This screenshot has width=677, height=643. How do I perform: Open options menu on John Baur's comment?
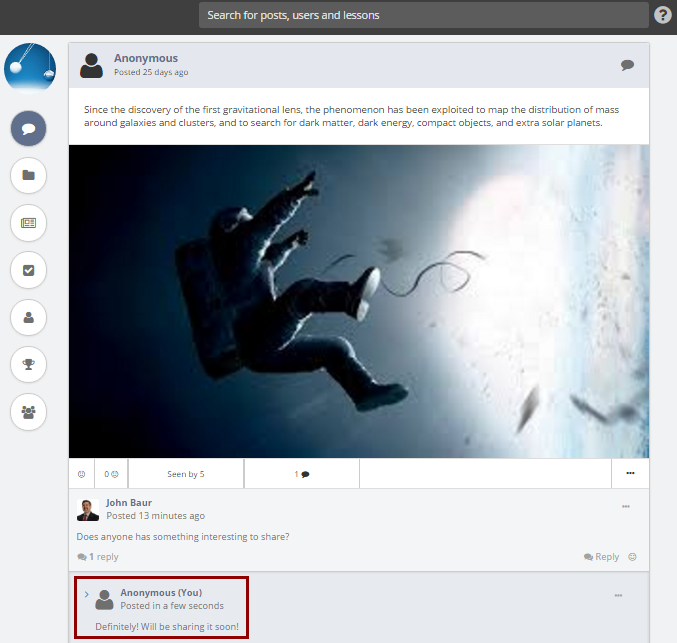pyautogui.click(x=626, y=507)
